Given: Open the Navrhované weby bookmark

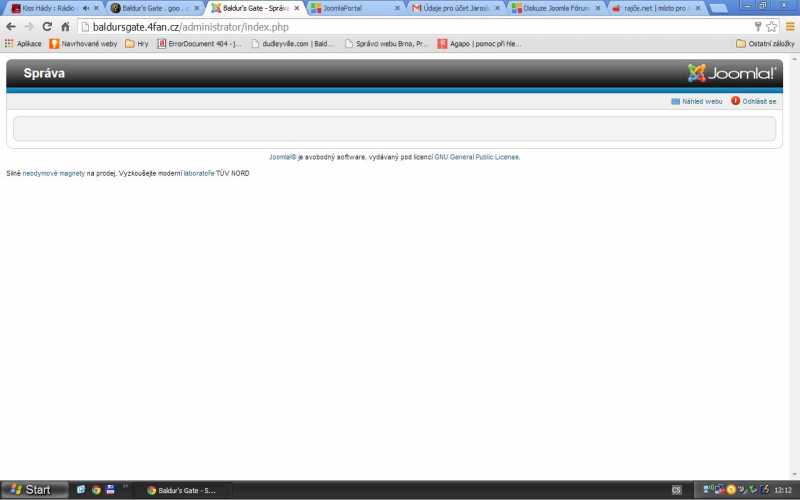Looking at the screenshot, I should [x=83, y=44].
